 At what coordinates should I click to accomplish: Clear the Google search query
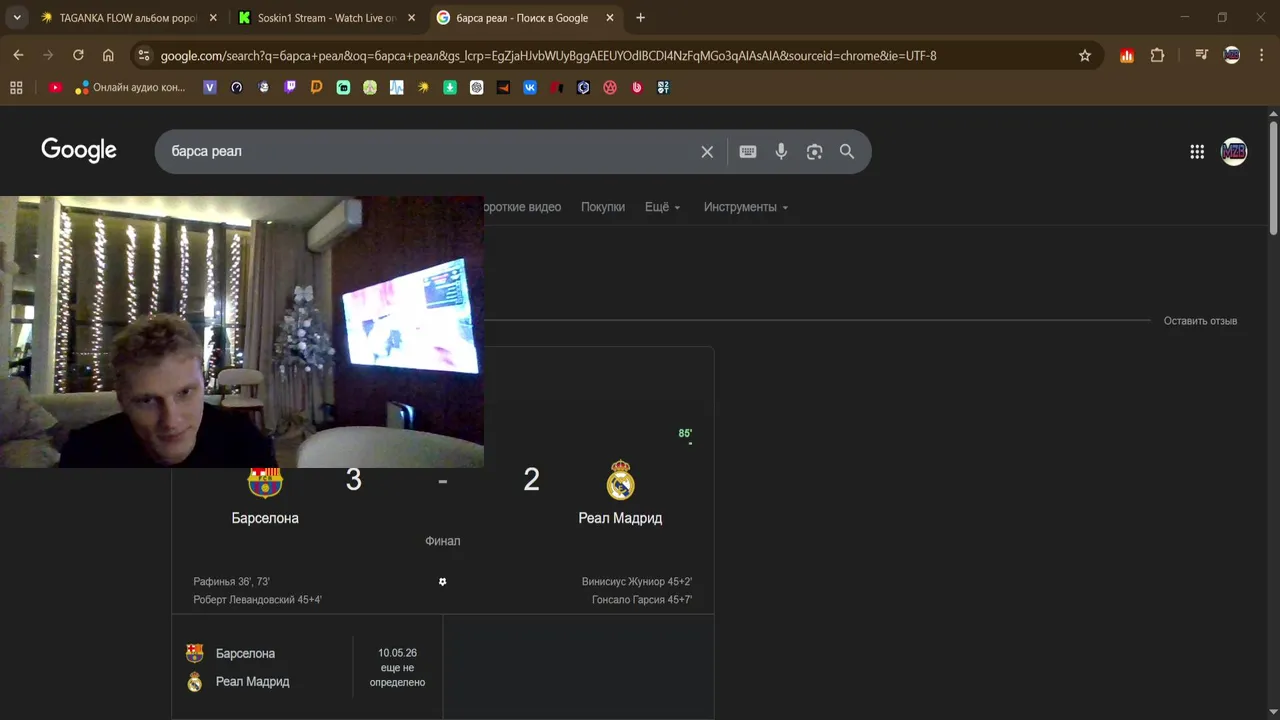point(707,151)
